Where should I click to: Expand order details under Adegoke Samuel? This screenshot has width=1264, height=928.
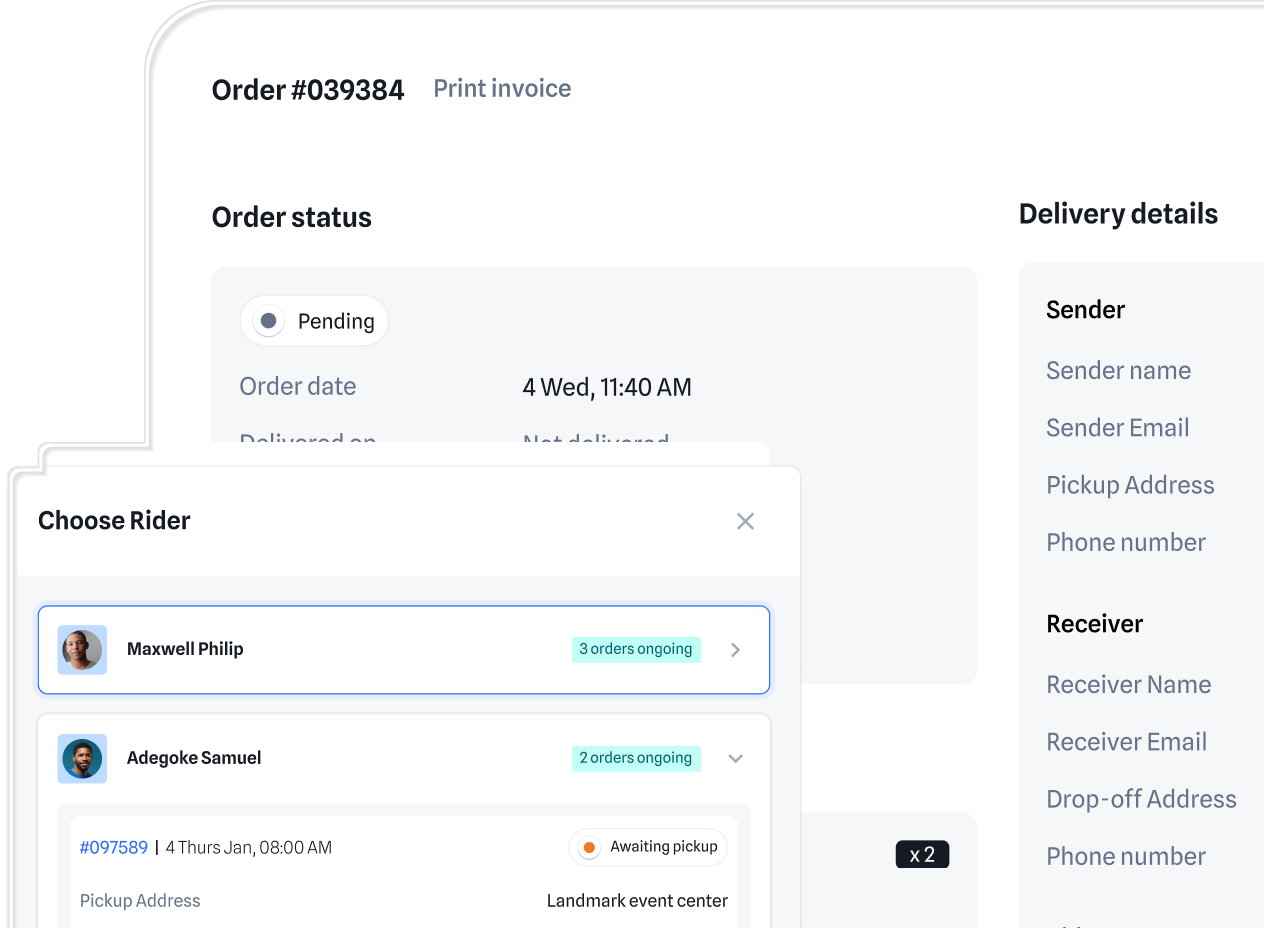click(735, 758)
